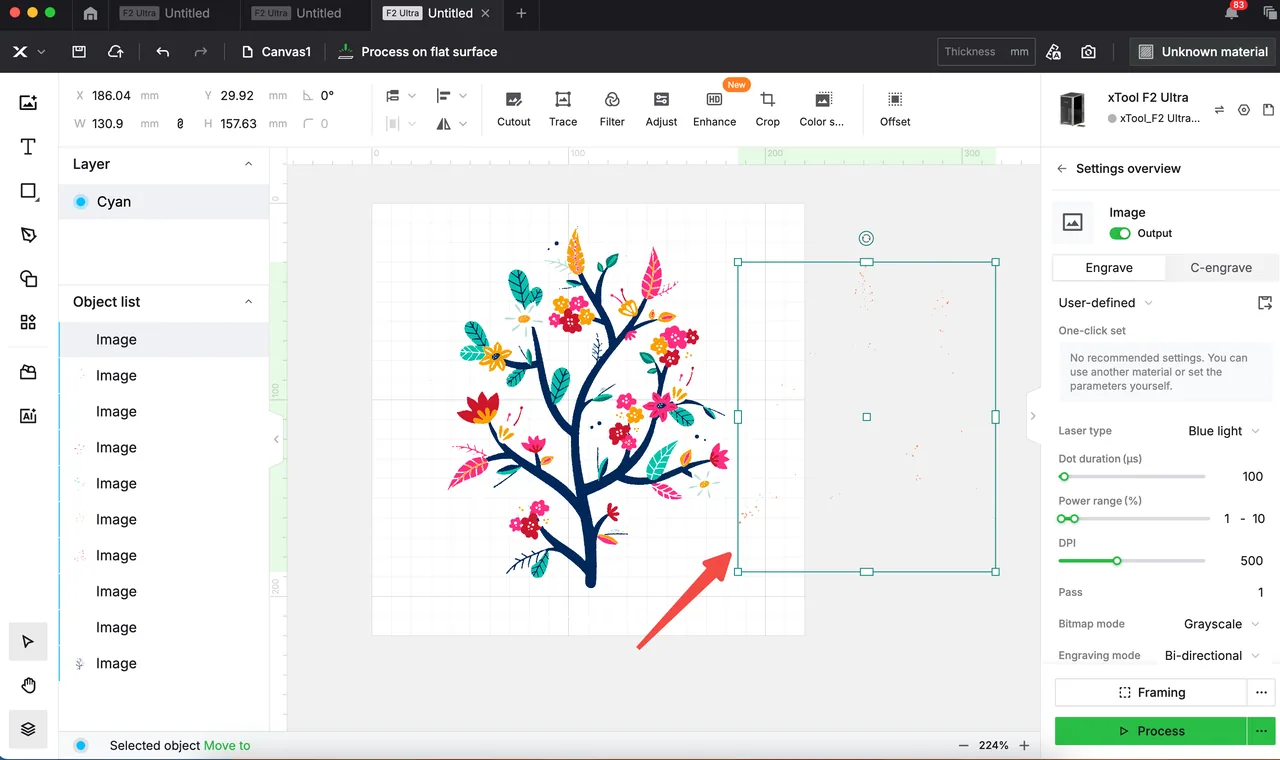Open a new tab with plus button
The width and height of the screenshot is (1280, 760).
point(521,13)
